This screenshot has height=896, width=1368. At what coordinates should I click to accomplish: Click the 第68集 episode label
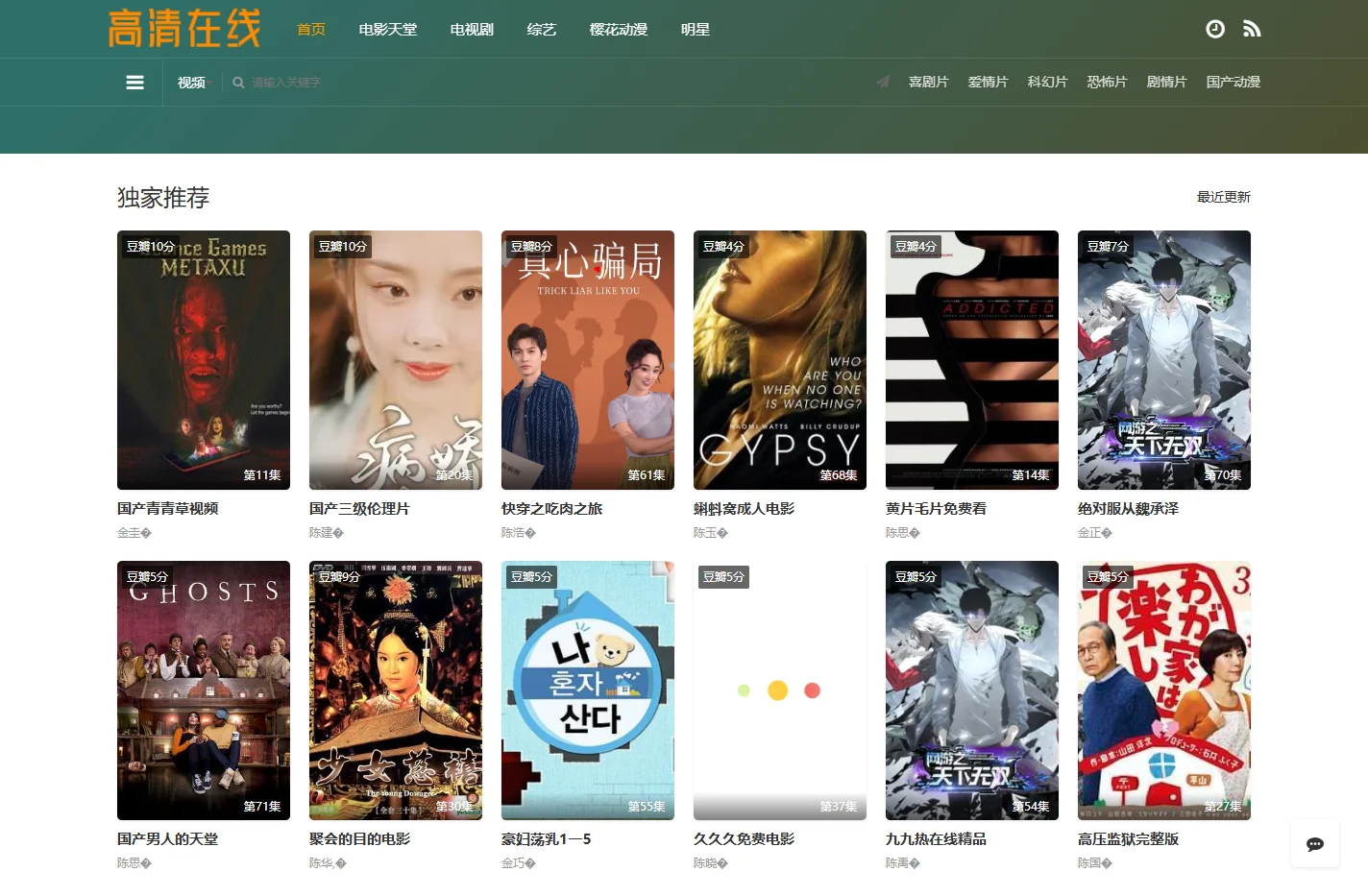839,475
